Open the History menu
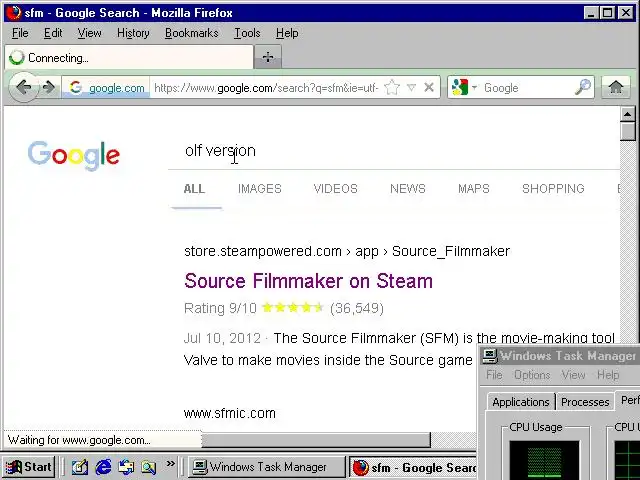Viewport: 640px width, 480px height. coord(133,33)
